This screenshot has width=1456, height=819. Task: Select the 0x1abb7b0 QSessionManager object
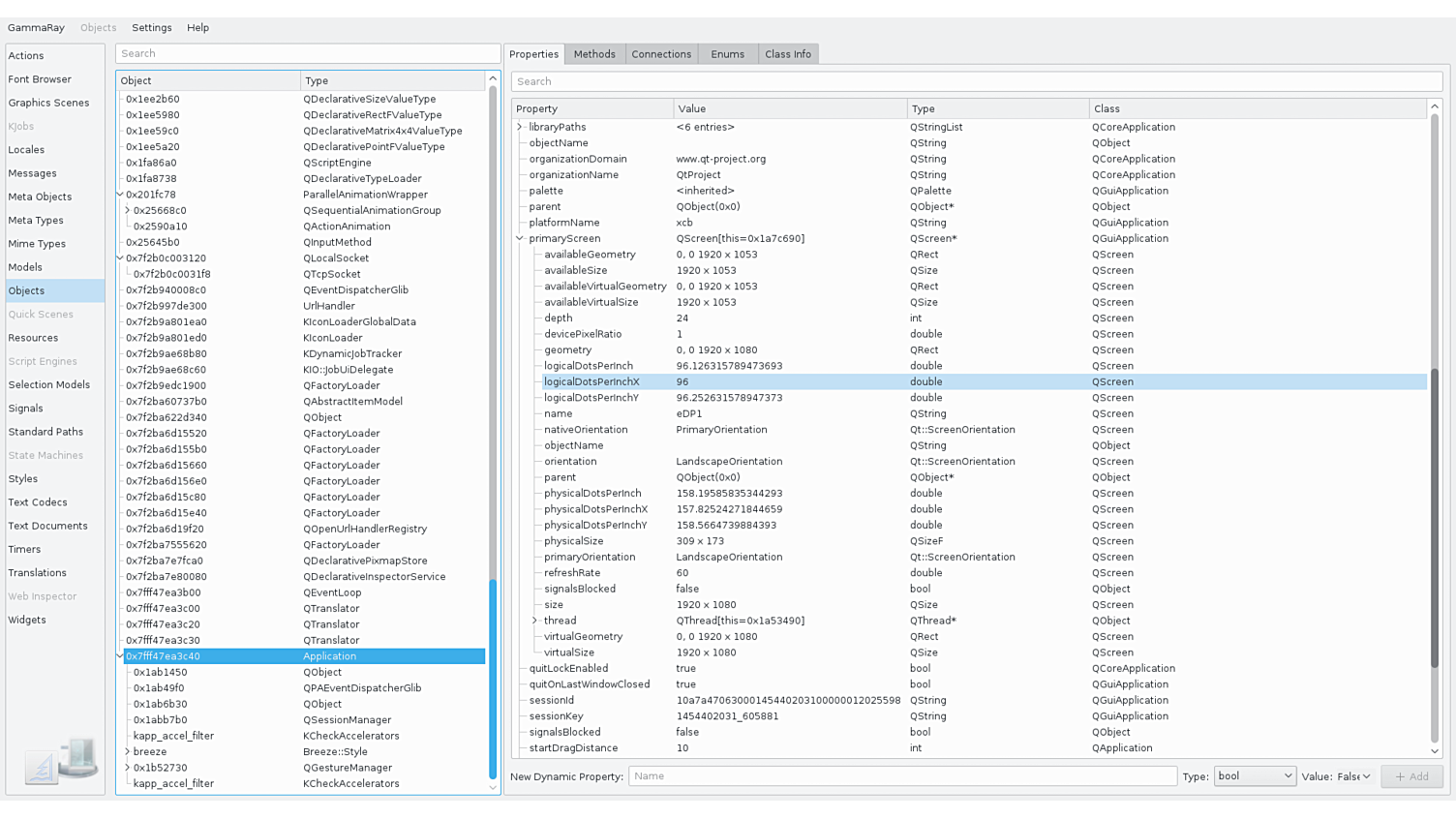coord(161,720)
